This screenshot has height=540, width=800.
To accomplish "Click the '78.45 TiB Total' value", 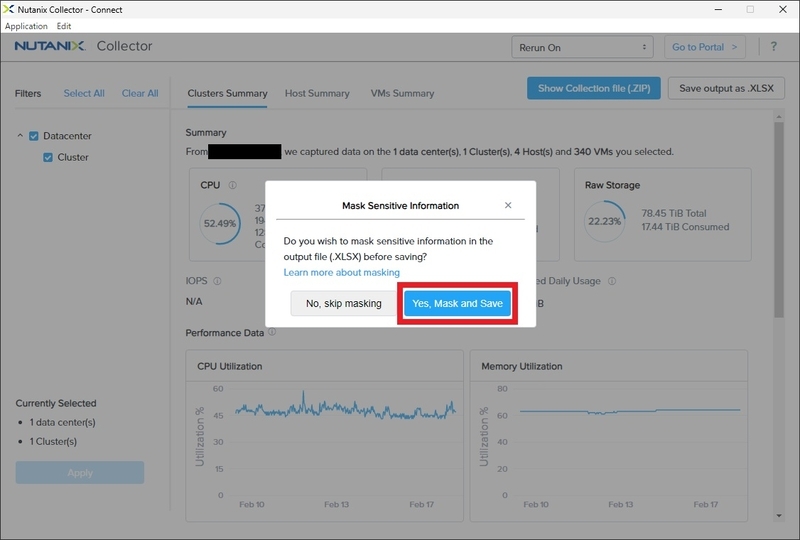I will 673,213.
